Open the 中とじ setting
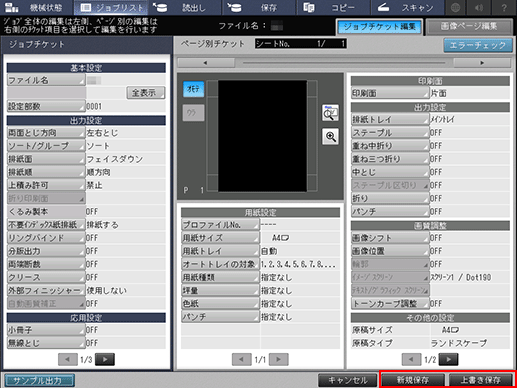Image resolution: width=517 pixels, height=388 pixels. pyautogui.click(x=390, y=172)
